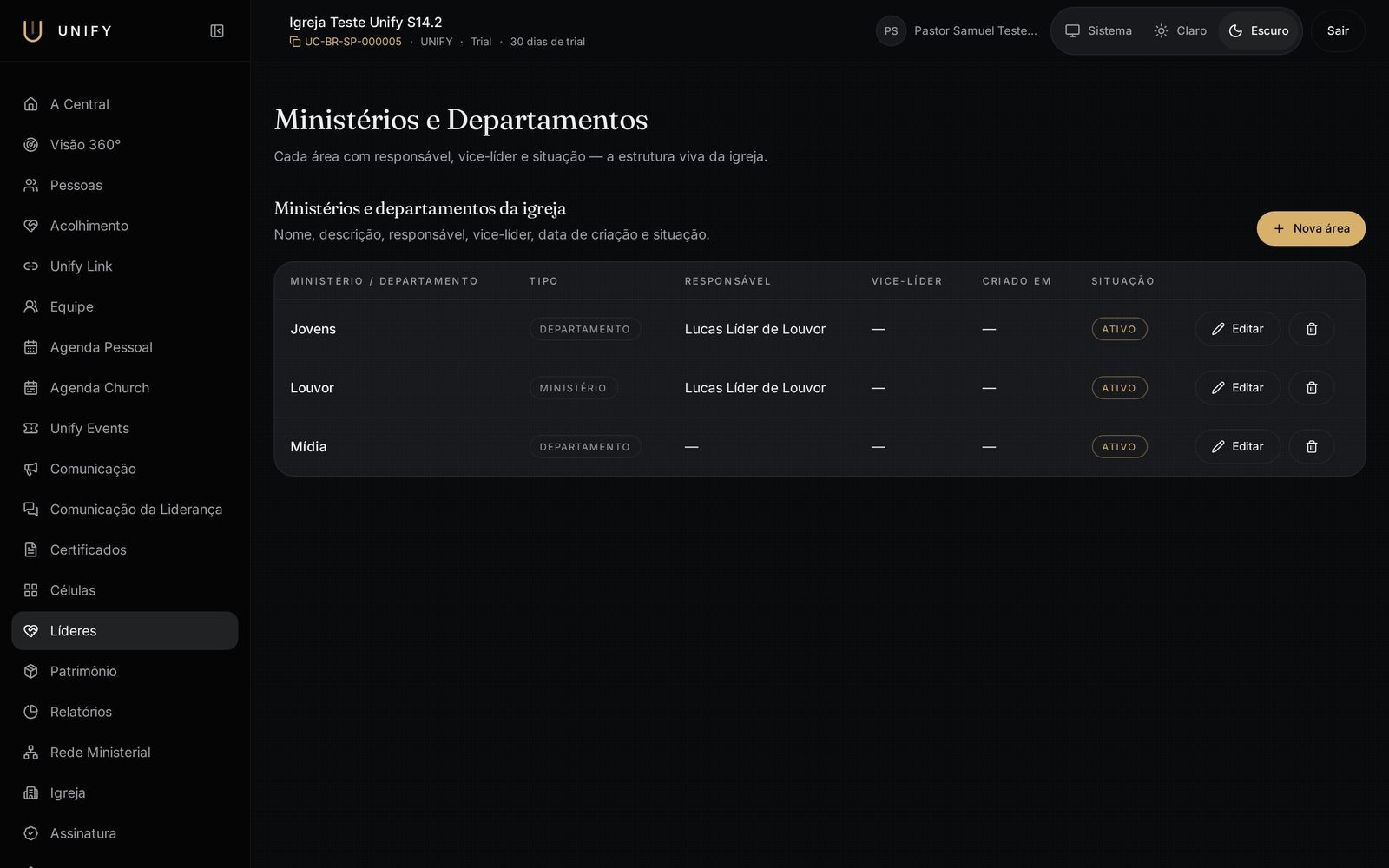Open Visão 360° radar icon

pos(31,145)
